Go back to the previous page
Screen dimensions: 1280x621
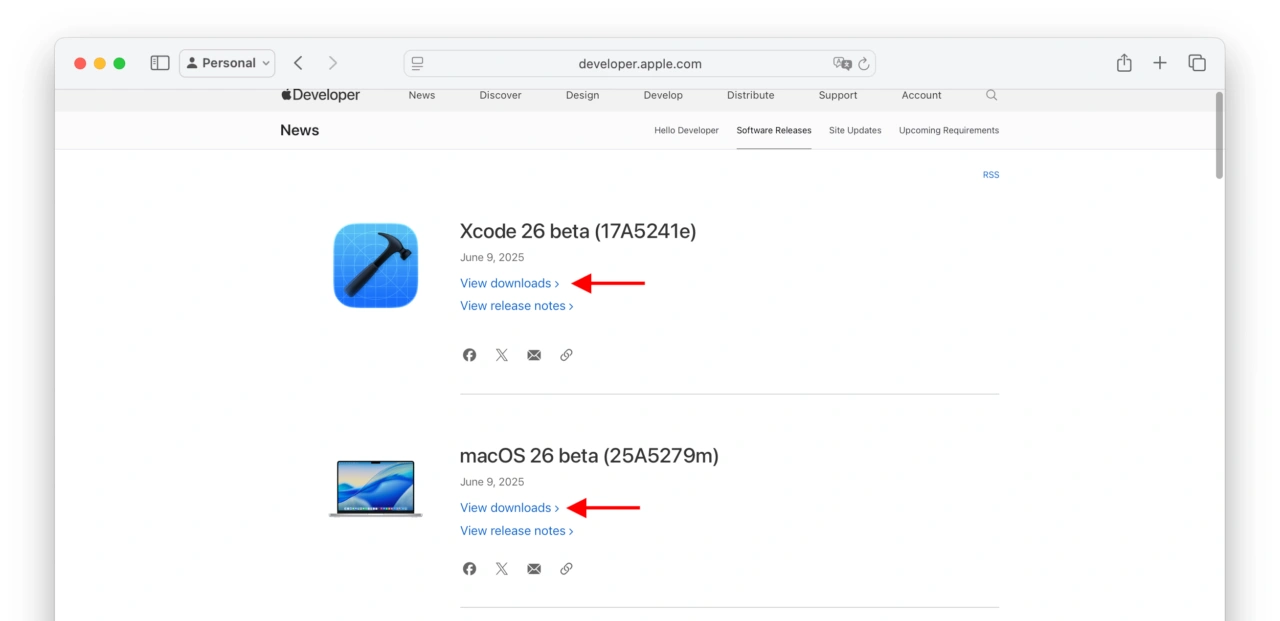pyautogui.click(x=298, y=63)
